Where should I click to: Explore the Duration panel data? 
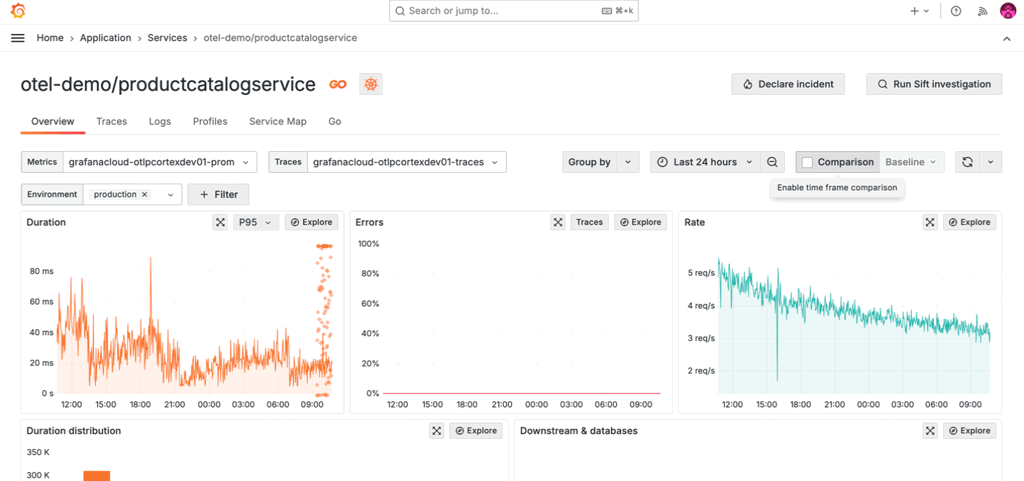(x=312, y=222)
